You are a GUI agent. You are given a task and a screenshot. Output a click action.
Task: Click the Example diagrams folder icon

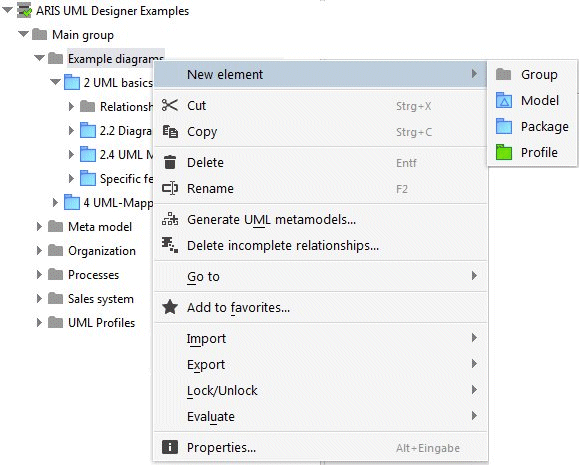click(x=55, y=58)
